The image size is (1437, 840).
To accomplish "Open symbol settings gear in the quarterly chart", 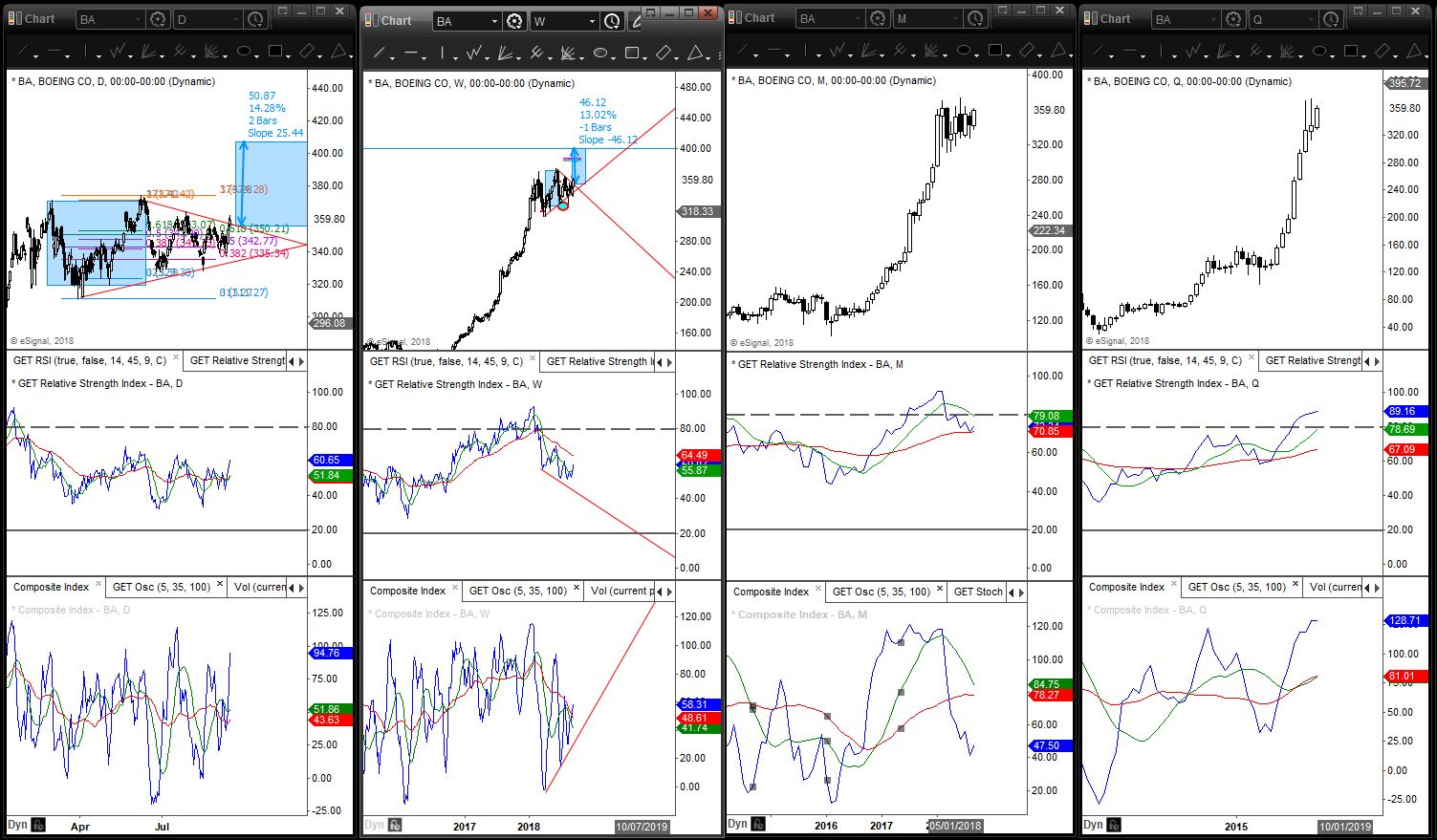I will (1233, 19).
